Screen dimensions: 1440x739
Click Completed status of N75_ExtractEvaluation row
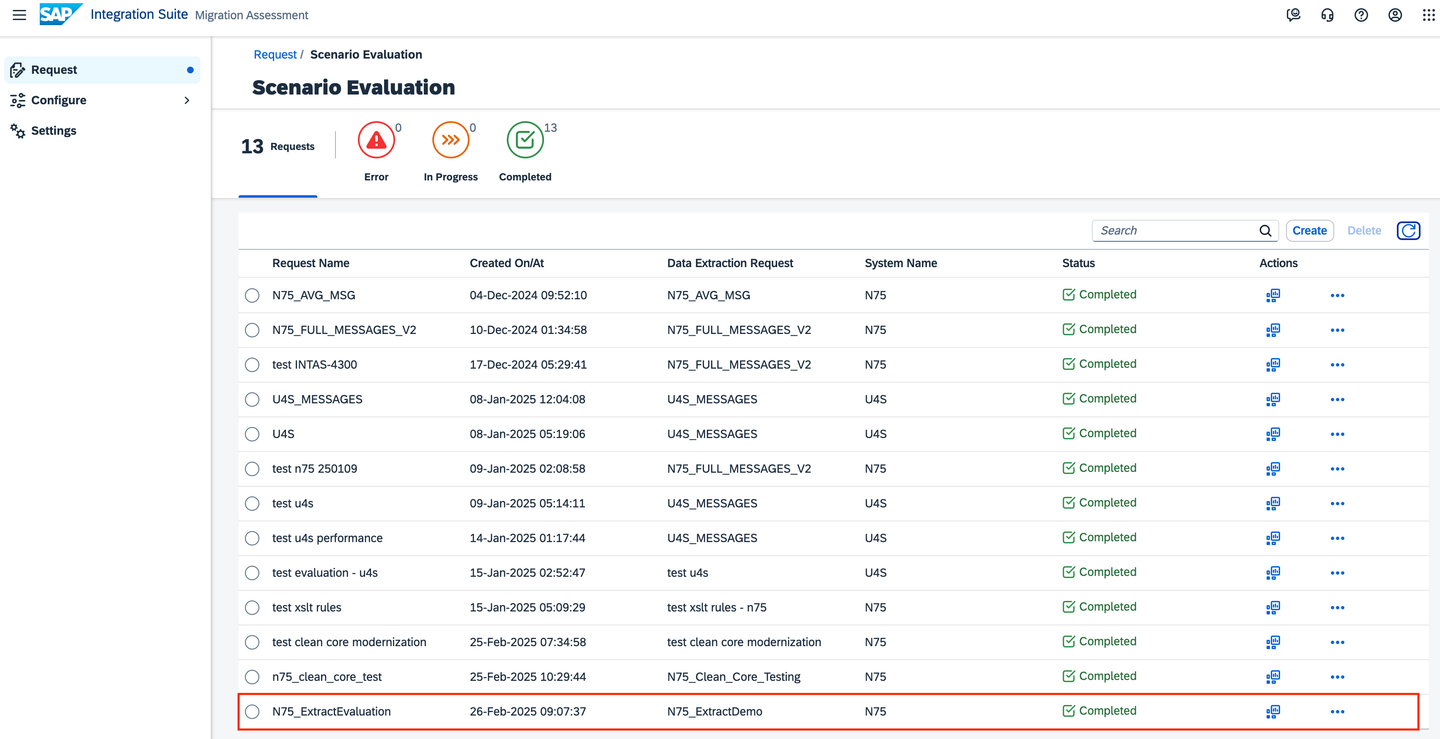coord(1099,711)
